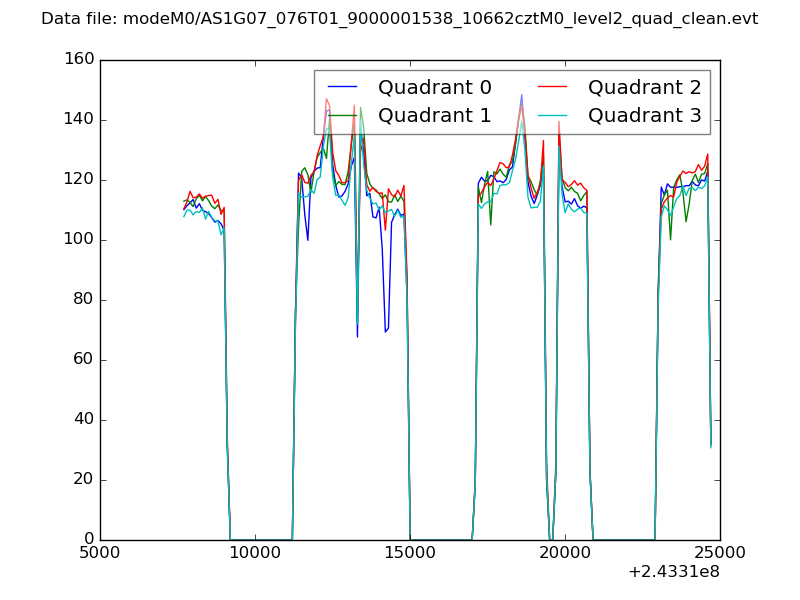Image resolution: width=800 pixels, height=600 pixels.
Task: Click the Quadrant 1 legend label
Action: click(435, 115)
